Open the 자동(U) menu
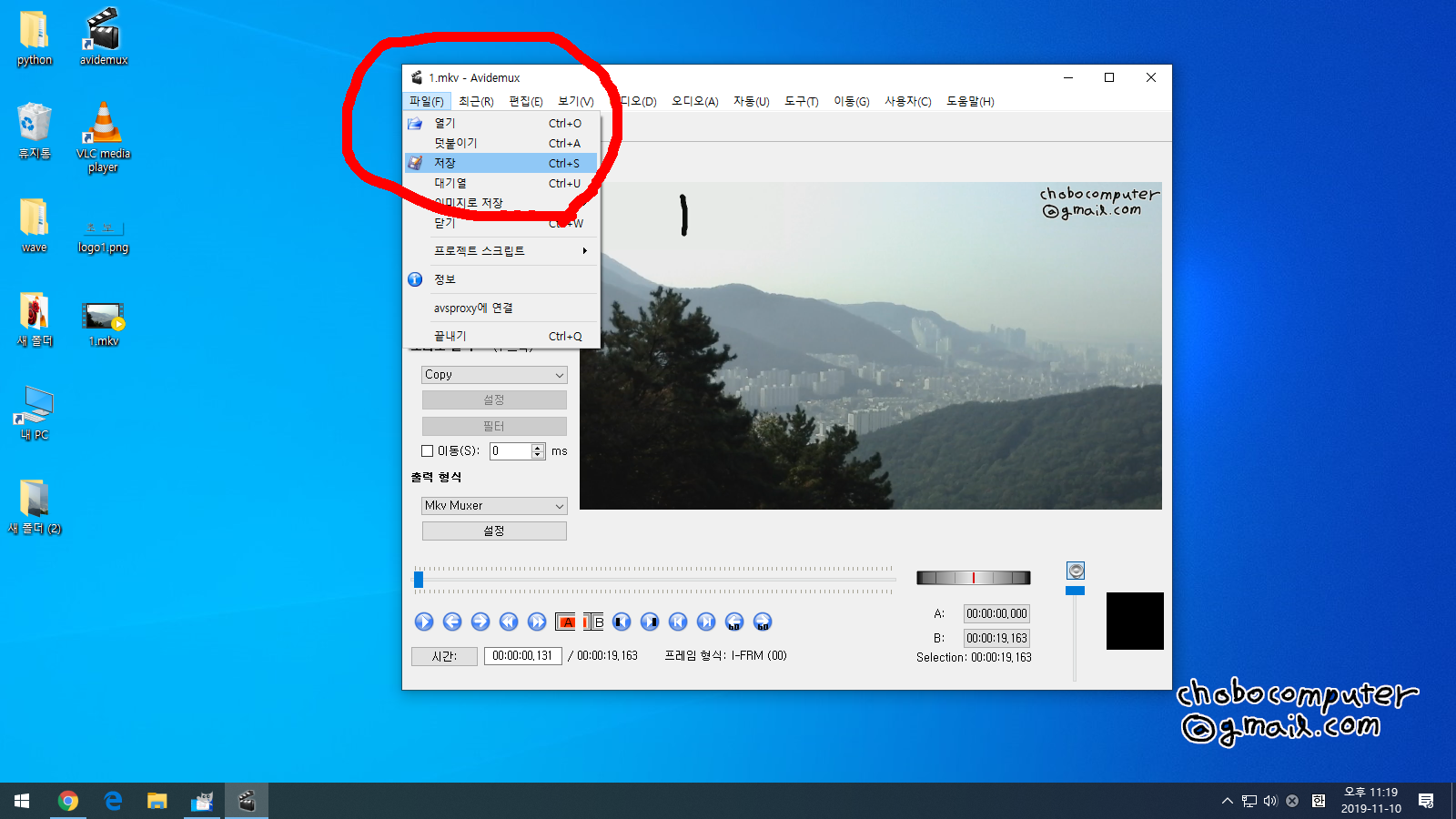The image size is (1456, 819). [752, 101]
